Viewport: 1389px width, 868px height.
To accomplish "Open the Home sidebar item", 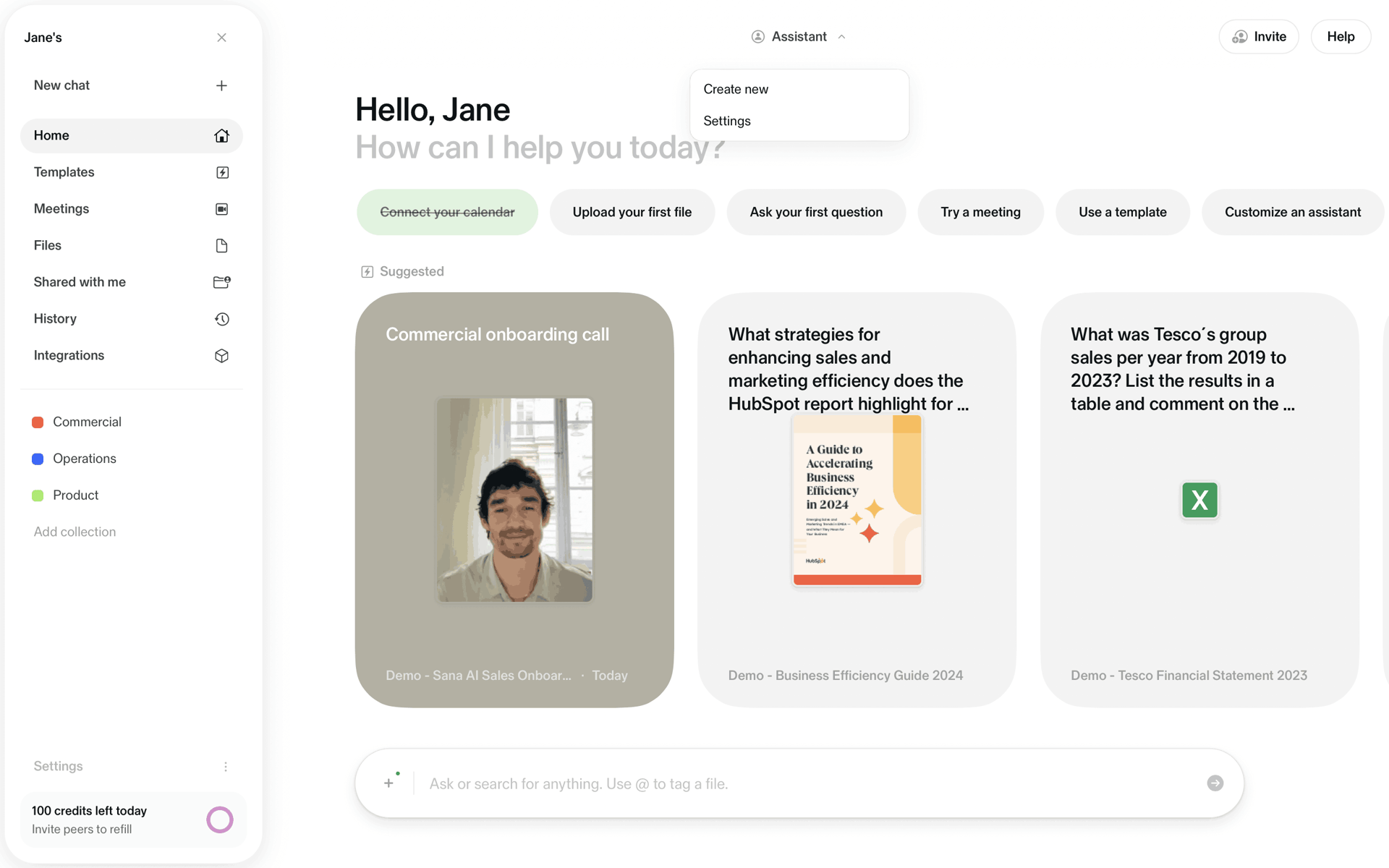I will tap(132, 136).
